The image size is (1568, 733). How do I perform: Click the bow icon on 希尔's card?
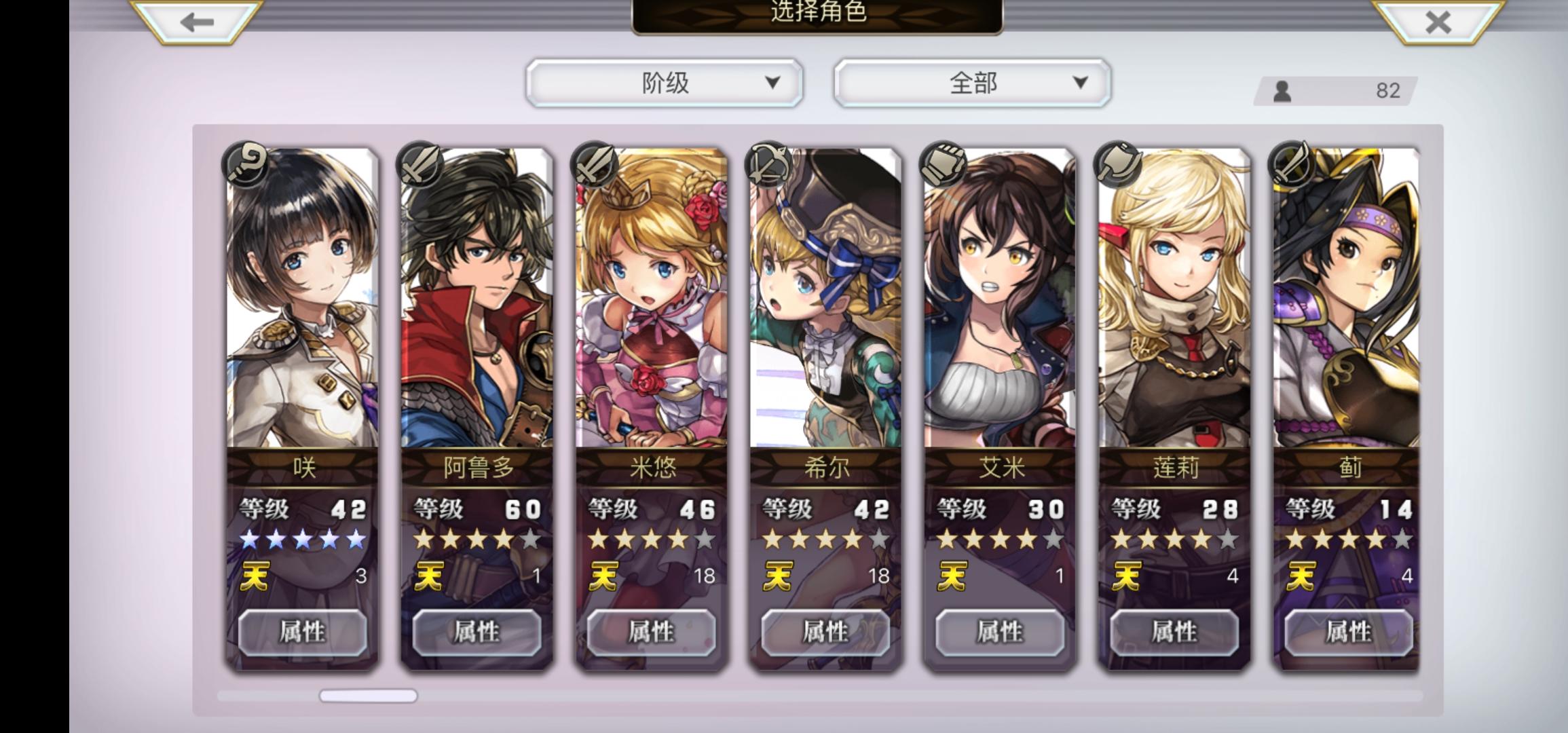click(769, 165)
